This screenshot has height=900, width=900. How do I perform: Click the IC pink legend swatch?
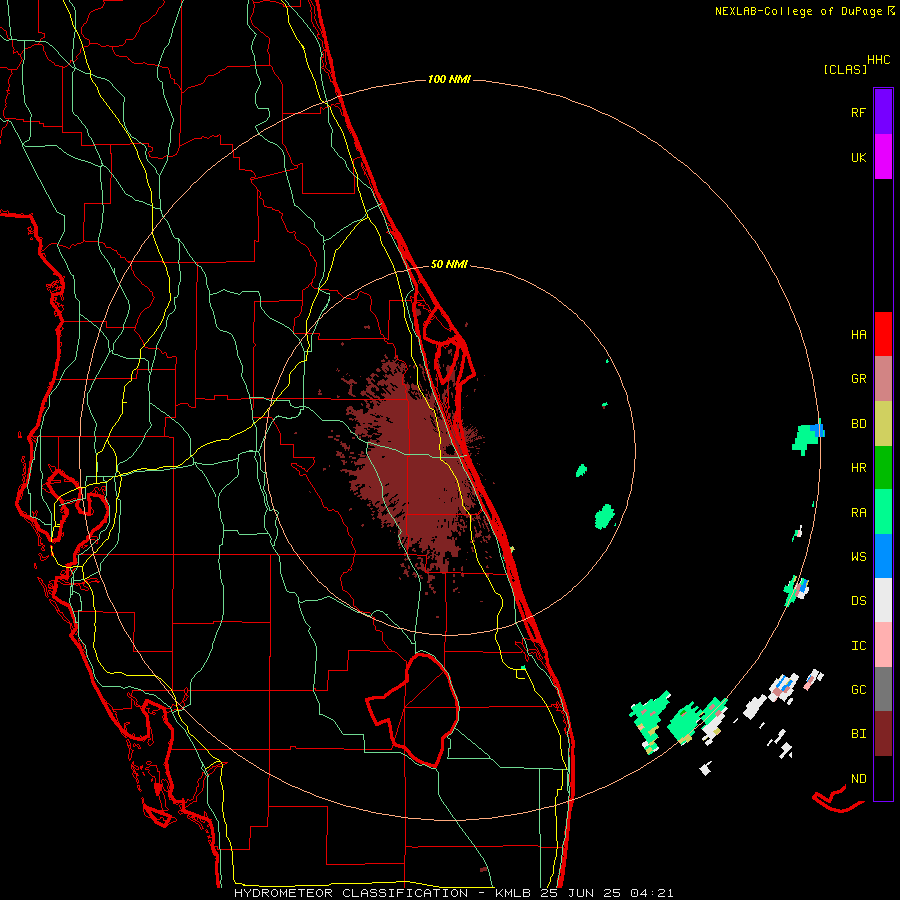(x=883, y=645)
